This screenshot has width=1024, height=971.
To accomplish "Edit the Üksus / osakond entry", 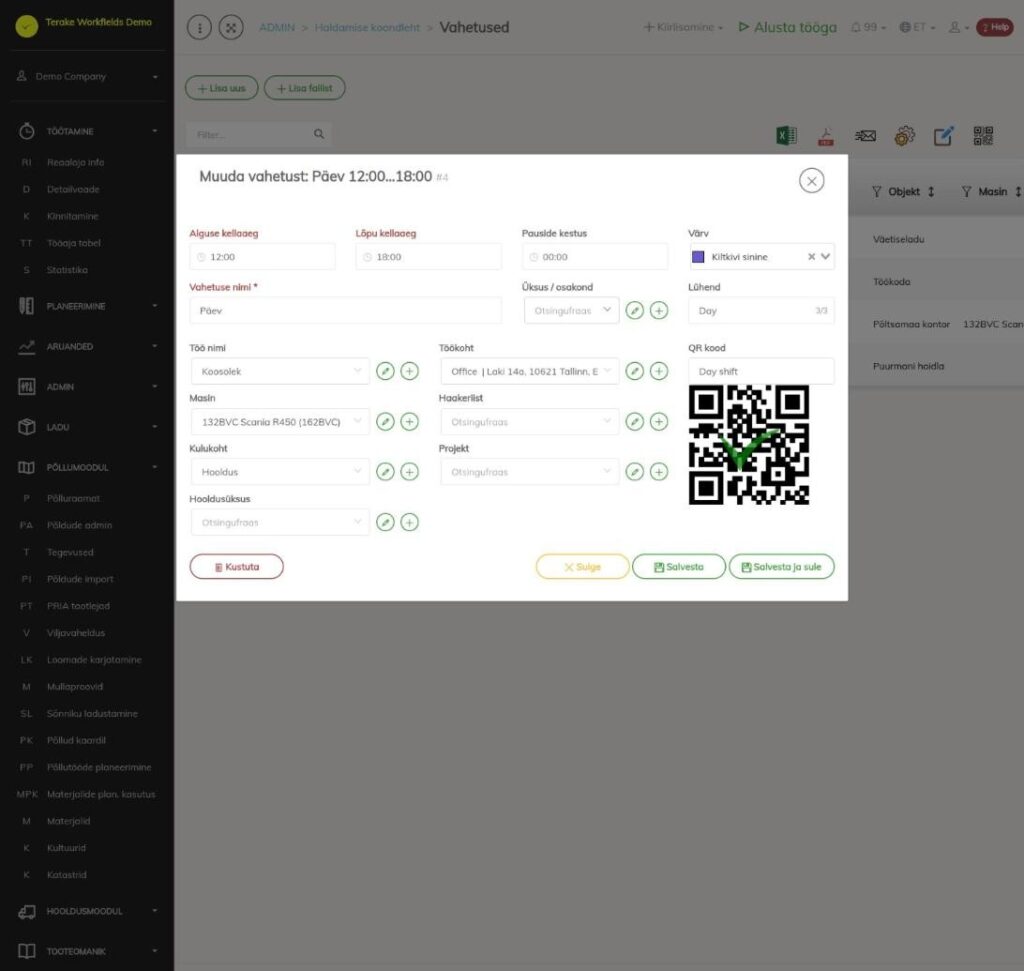I will [635, 310].
